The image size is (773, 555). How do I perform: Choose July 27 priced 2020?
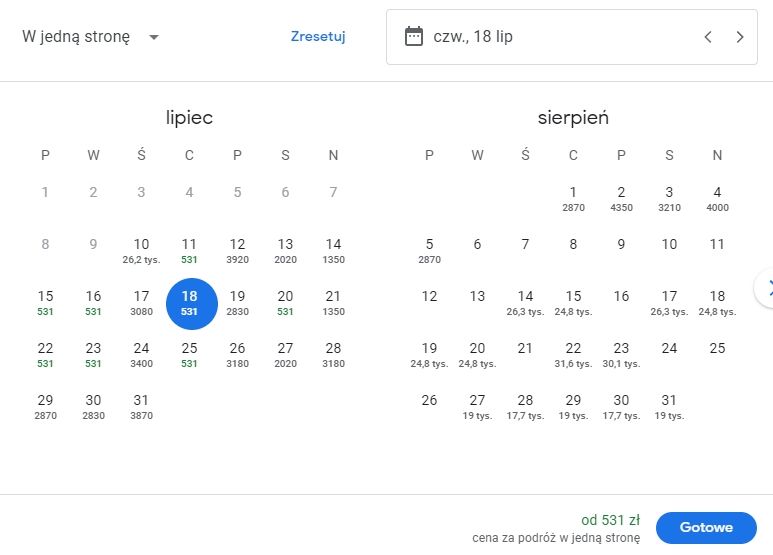click(285, 355)
